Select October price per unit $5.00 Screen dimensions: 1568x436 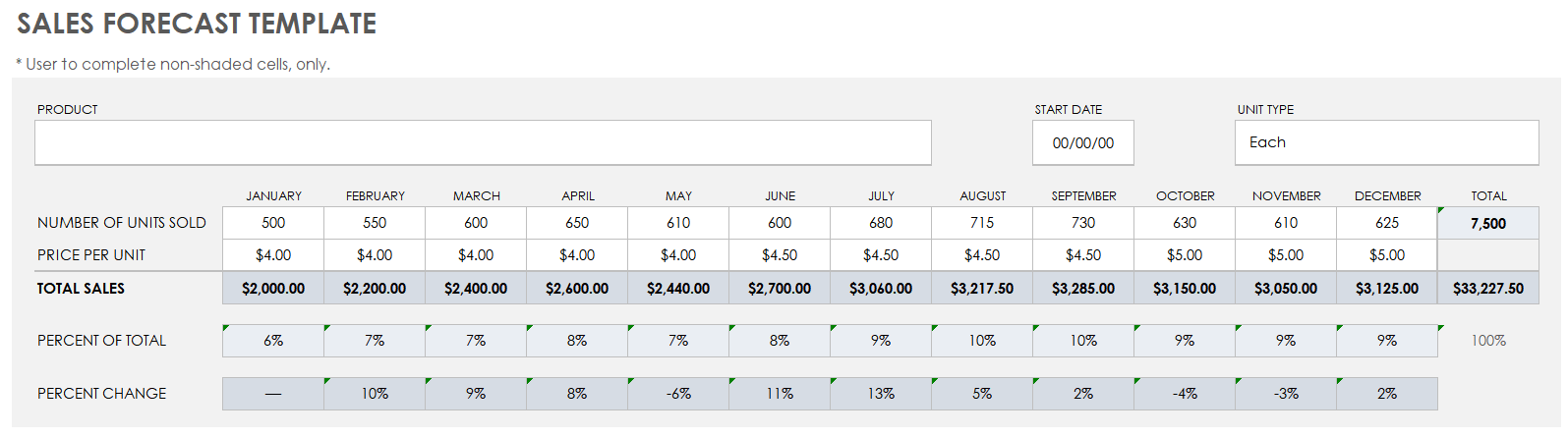tap(1185, 255)
